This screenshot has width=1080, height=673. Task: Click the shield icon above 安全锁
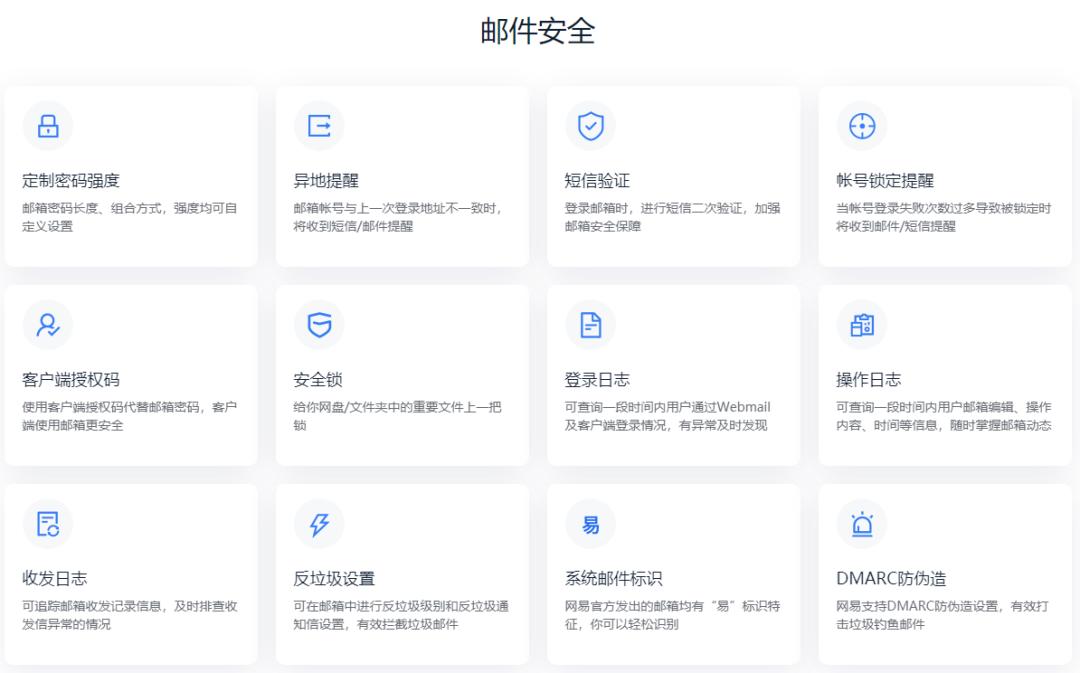318,324
